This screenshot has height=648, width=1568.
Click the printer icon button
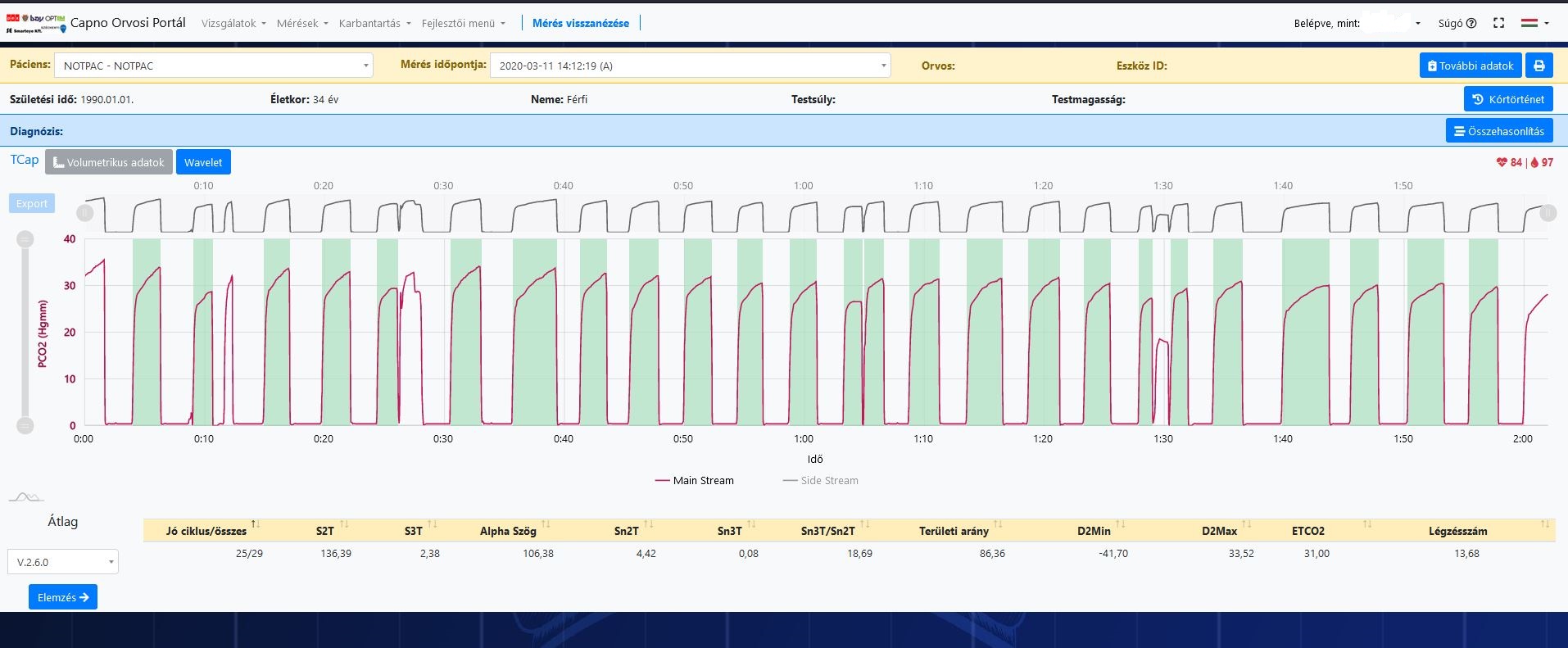click(x=1539, y=66)
